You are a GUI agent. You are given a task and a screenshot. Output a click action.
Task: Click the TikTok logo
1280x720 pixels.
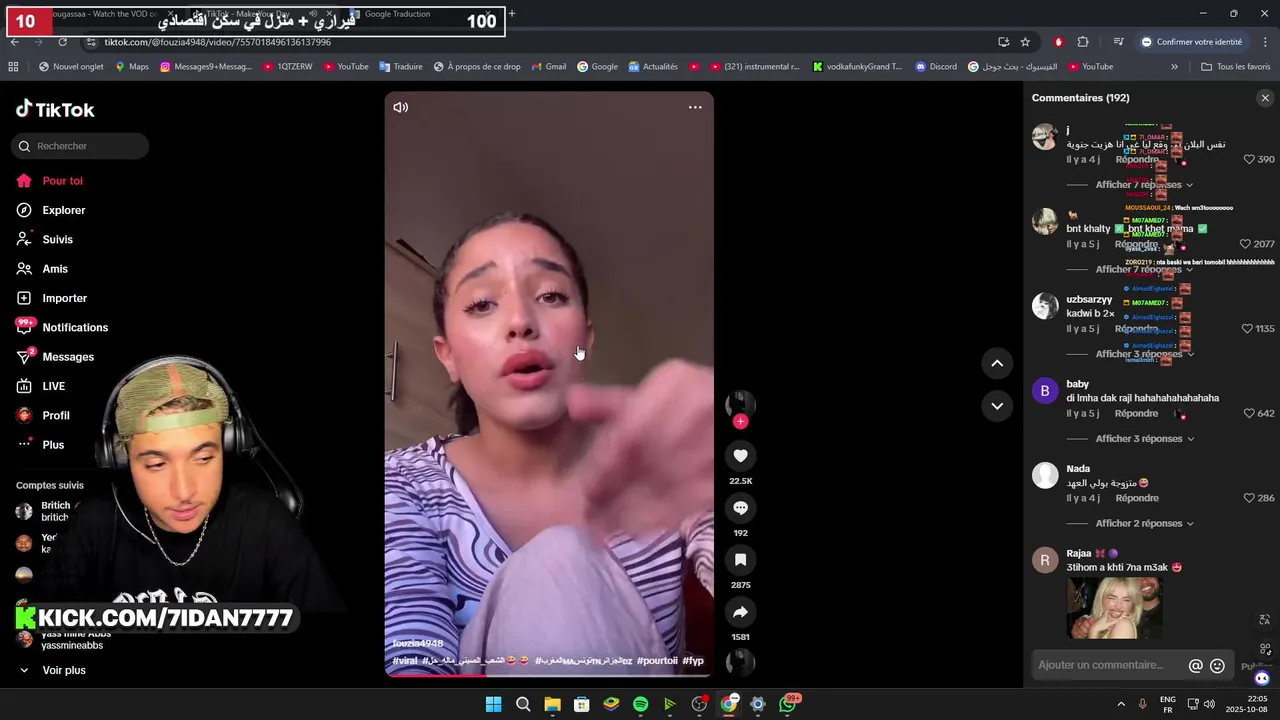click(x=55, y=109)
